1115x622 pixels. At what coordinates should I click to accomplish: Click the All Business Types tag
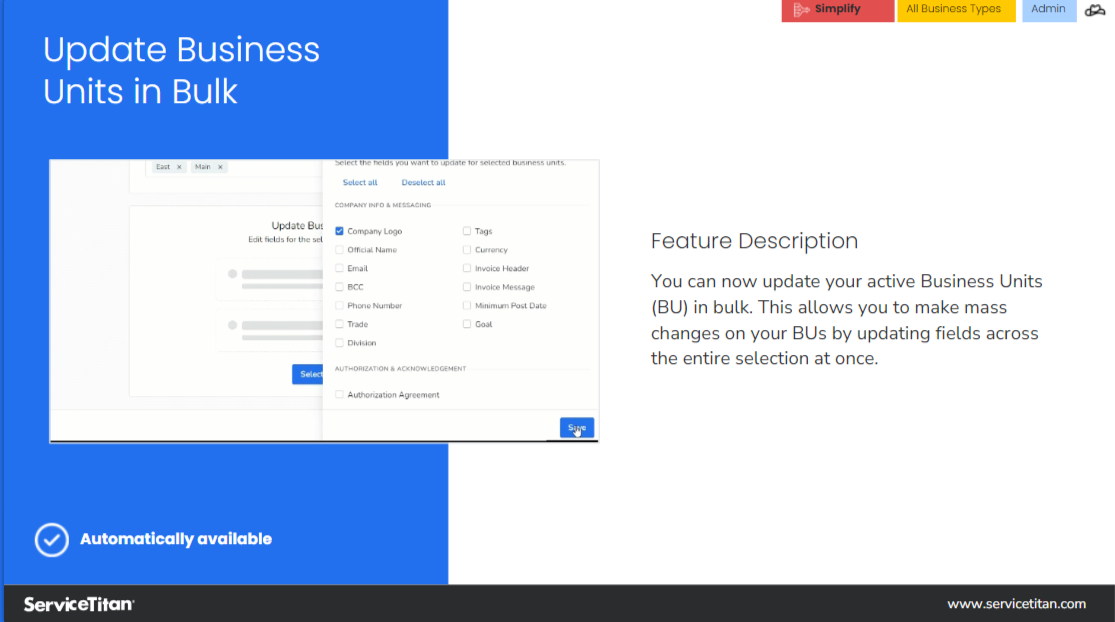pos(956,10)
